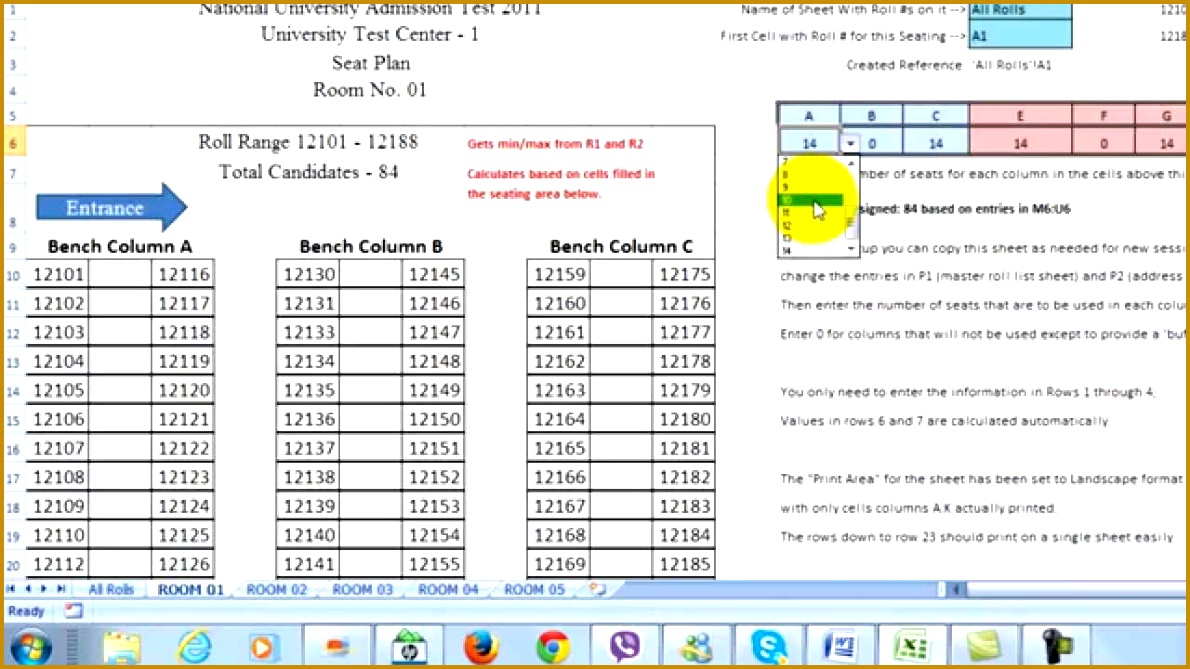Click the Ready status indicator
1190x669 pixels.
click(24, 611)
